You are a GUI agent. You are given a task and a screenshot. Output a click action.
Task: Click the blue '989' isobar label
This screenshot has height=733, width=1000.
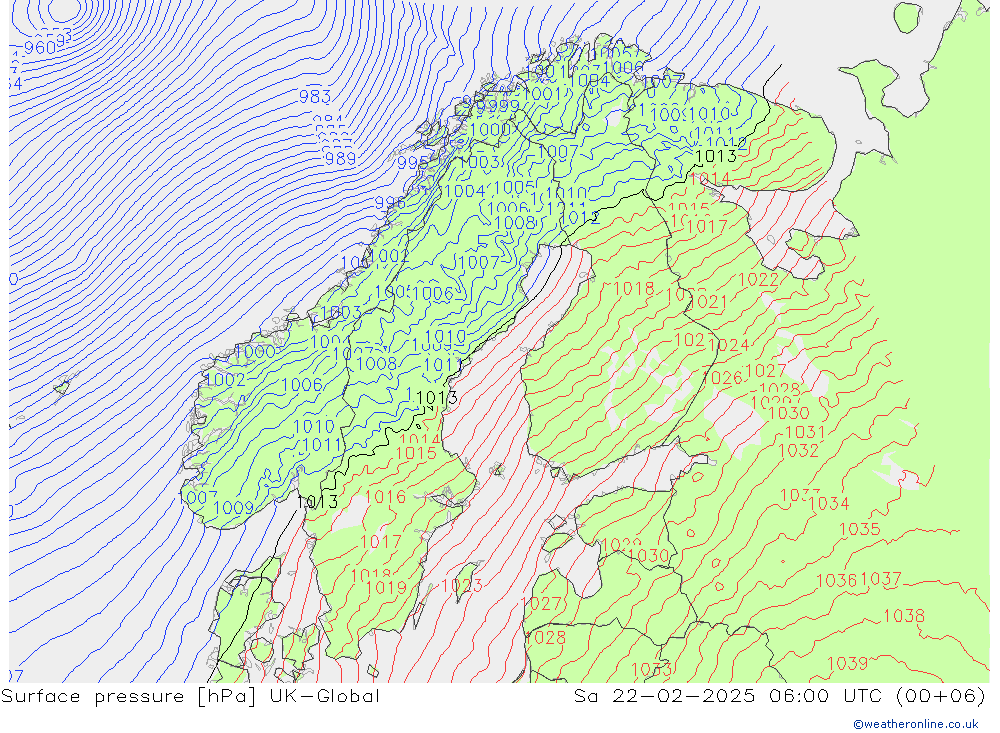(x=340, y=158)
